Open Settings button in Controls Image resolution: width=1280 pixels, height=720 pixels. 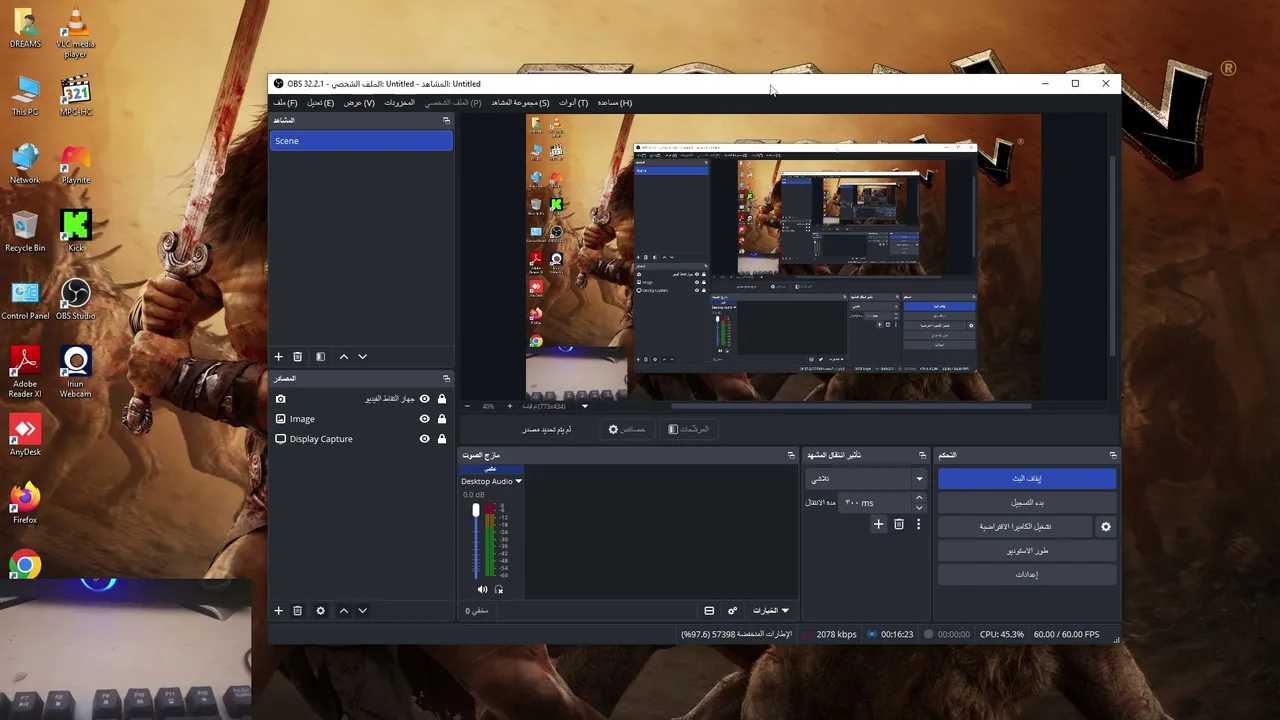[x=1027, y=574]
